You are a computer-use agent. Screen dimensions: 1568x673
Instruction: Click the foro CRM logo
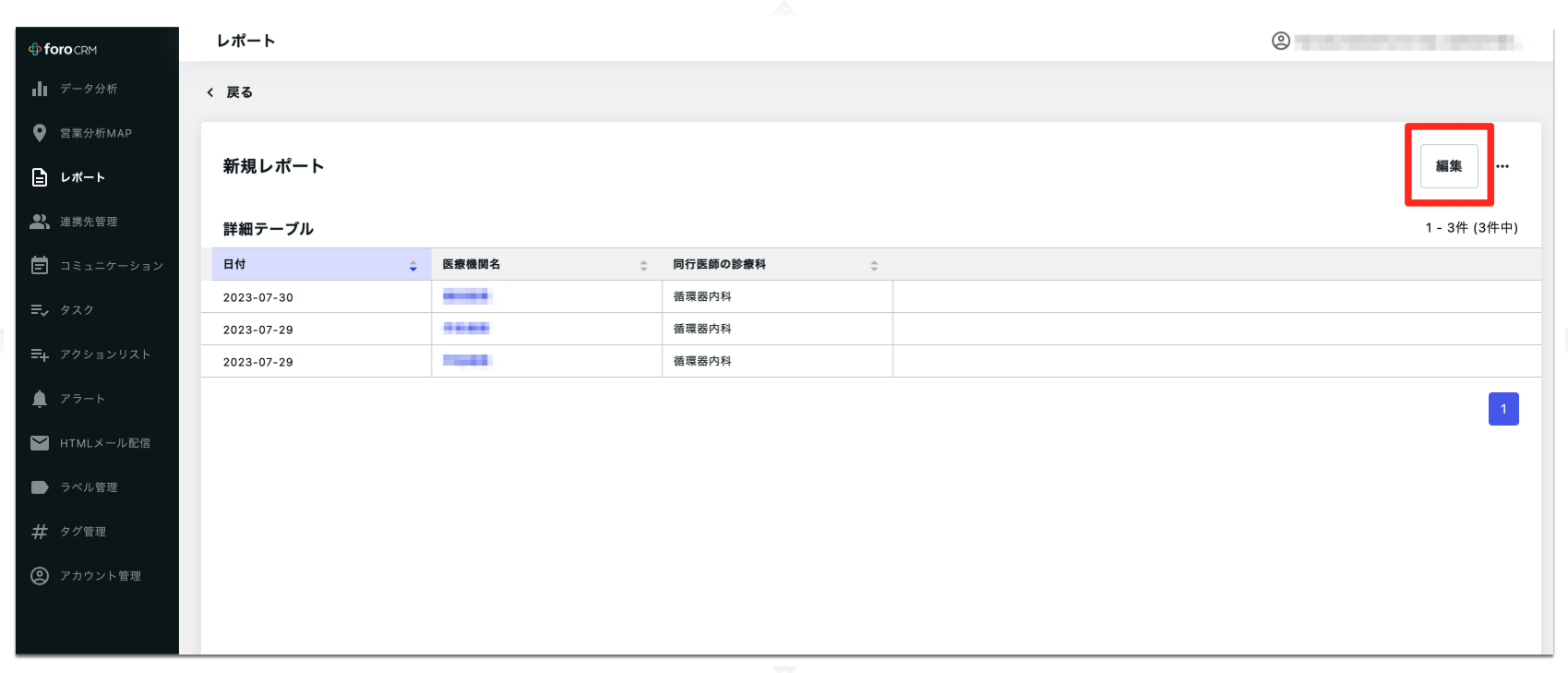63,49
